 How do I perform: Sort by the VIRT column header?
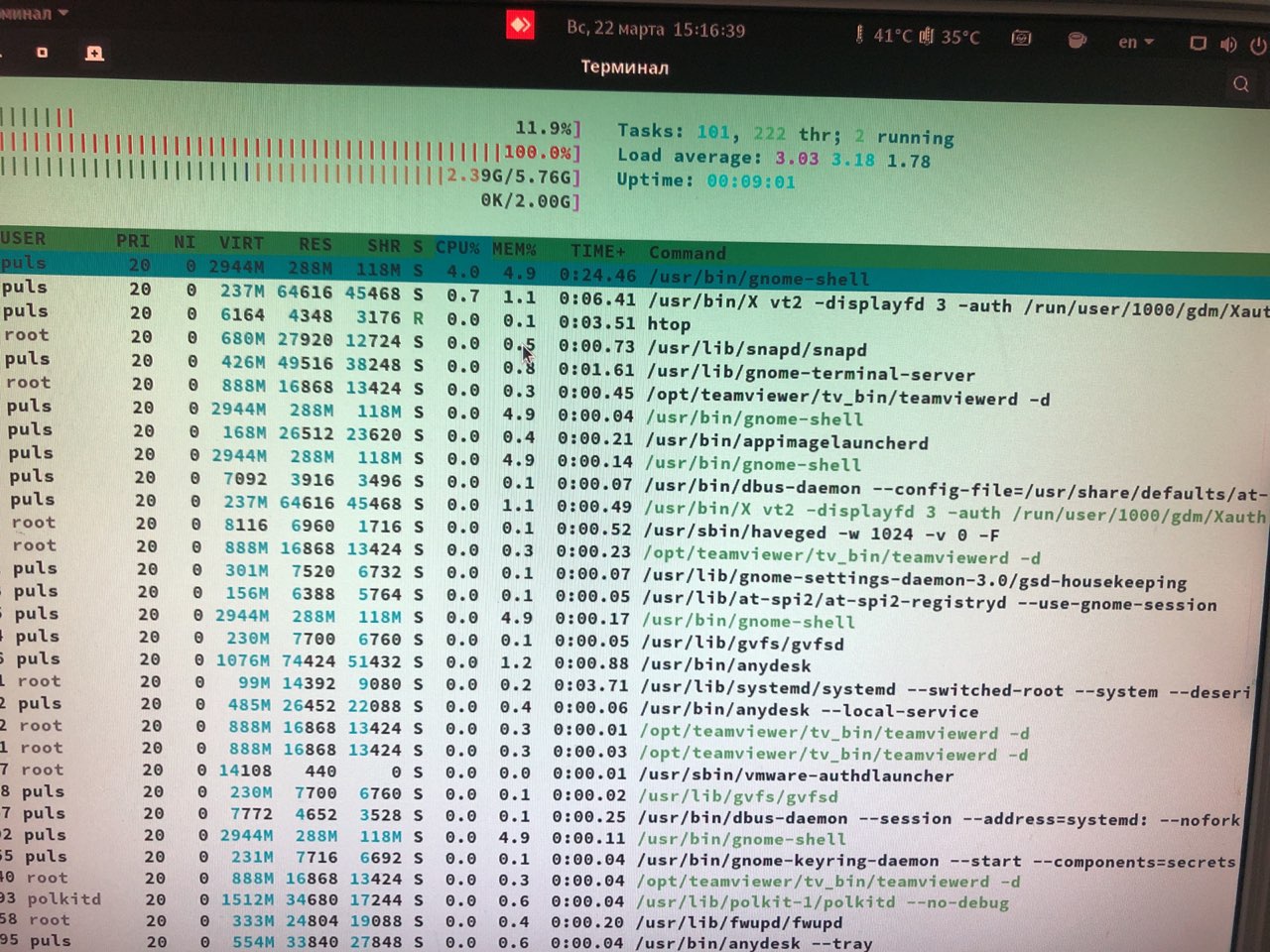click(241, 243)
